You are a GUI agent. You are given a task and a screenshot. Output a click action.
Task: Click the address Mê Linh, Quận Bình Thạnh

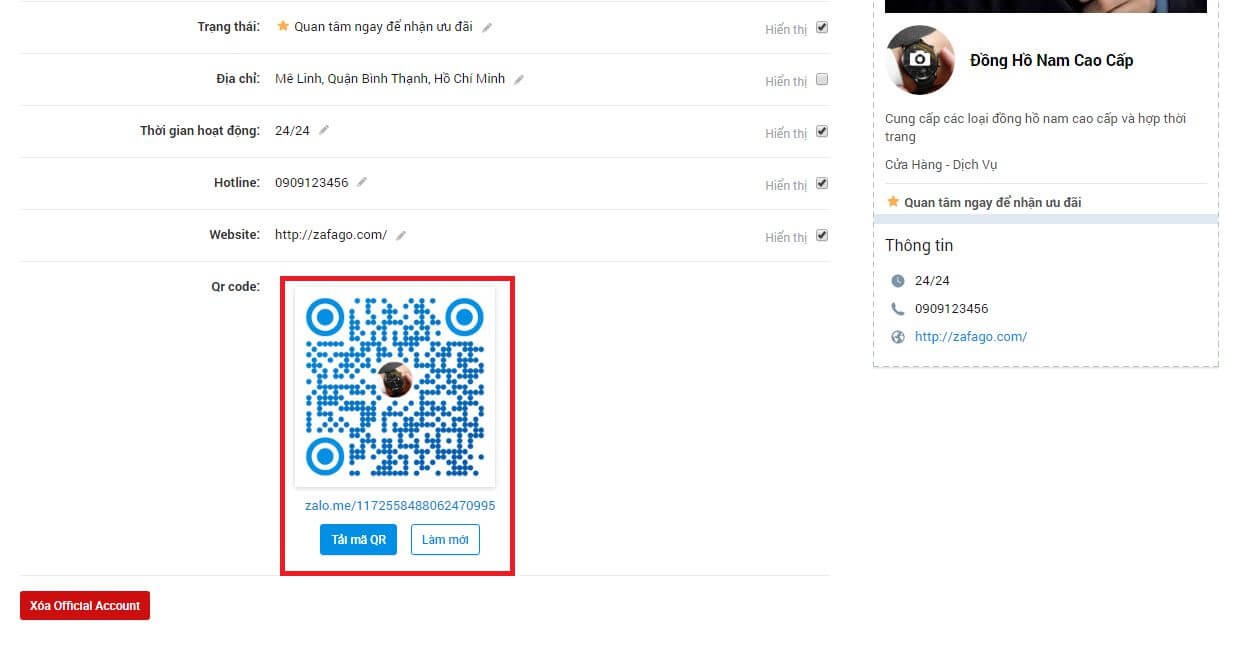[390, 79]
